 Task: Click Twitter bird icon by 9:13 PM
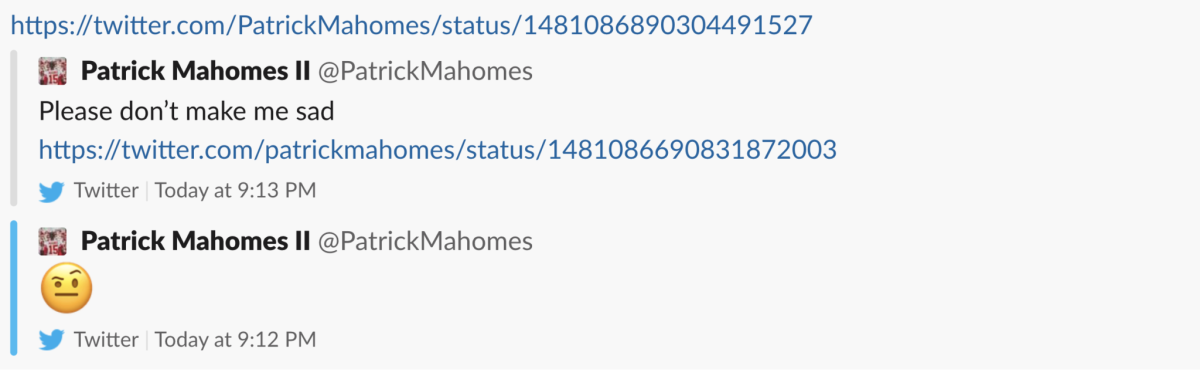pyautogui.click(x=52, y=191)
